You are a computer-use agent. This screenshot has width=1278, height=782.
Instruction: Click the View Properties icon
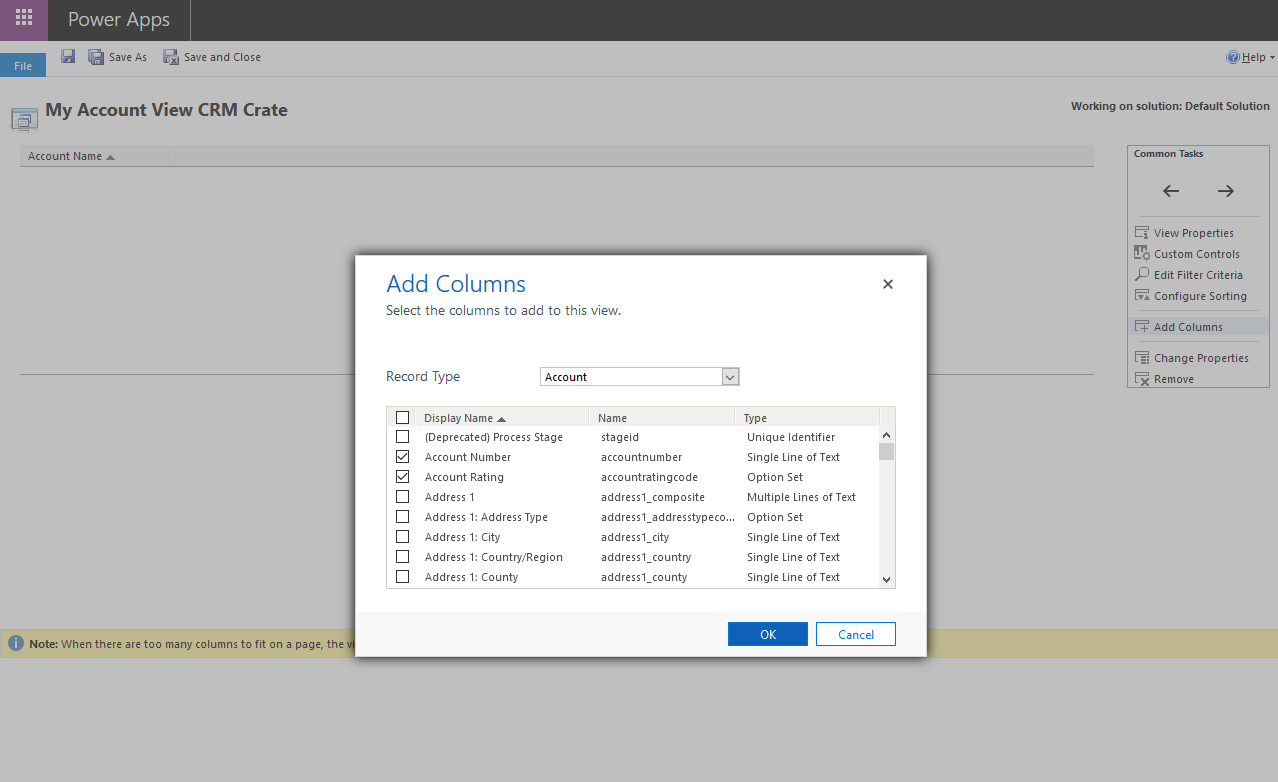click(1141, 232)
